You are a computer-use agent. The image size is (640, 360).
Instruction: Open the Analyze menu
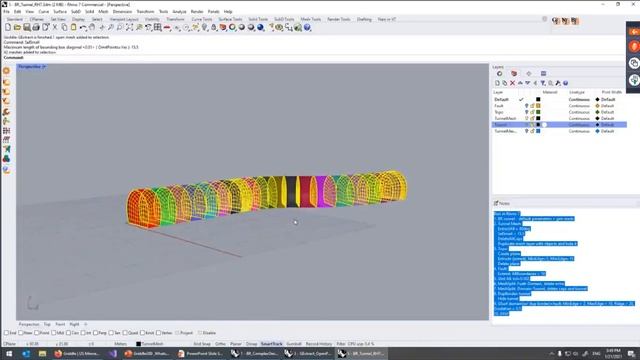(179, 11)
